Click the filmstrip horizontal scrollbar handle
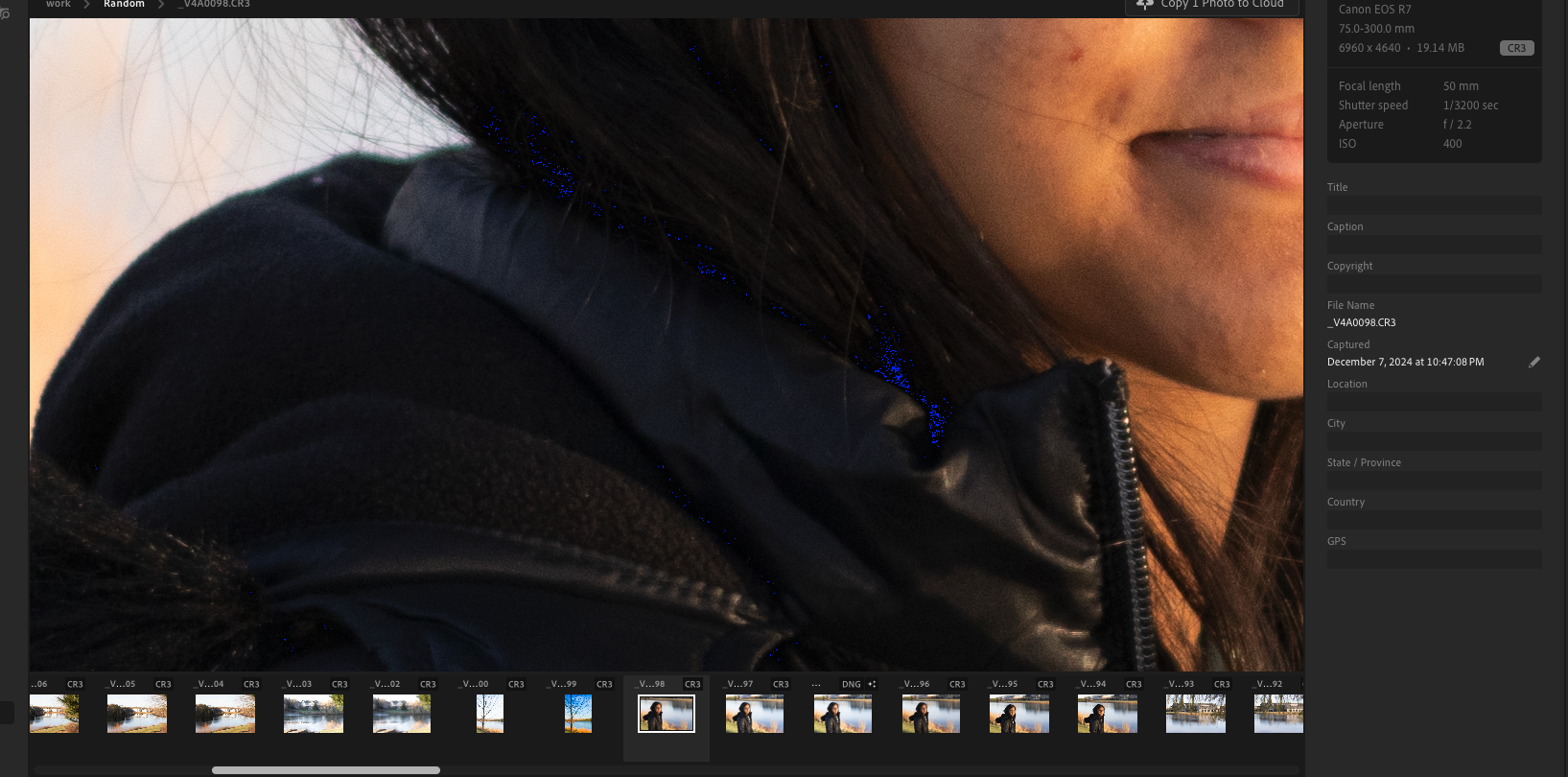The image size is (1568, 777). pyautogui.click(x=326, y=769)
